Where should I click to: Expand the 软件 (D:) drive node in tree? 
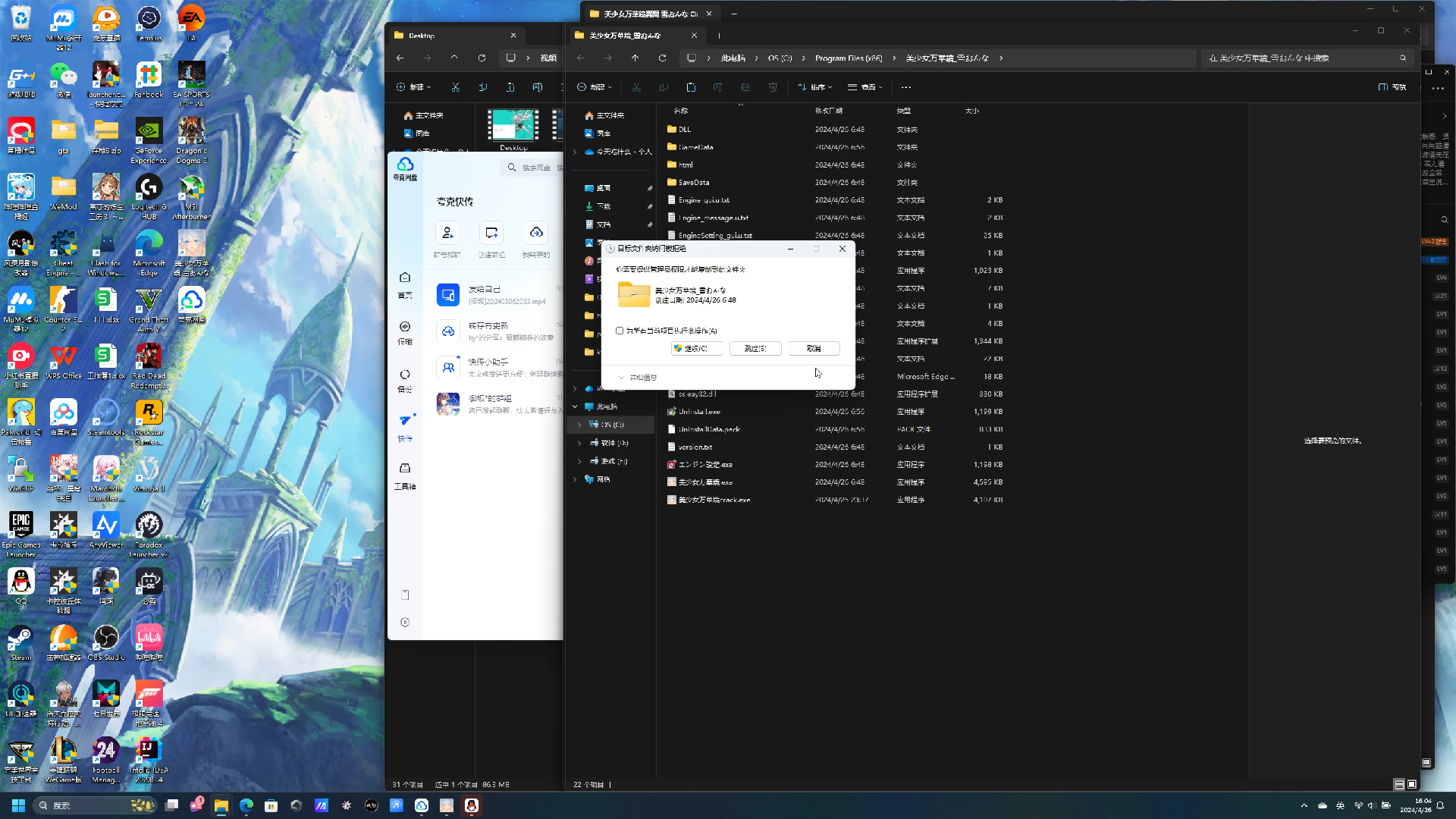tap(579, 443)
